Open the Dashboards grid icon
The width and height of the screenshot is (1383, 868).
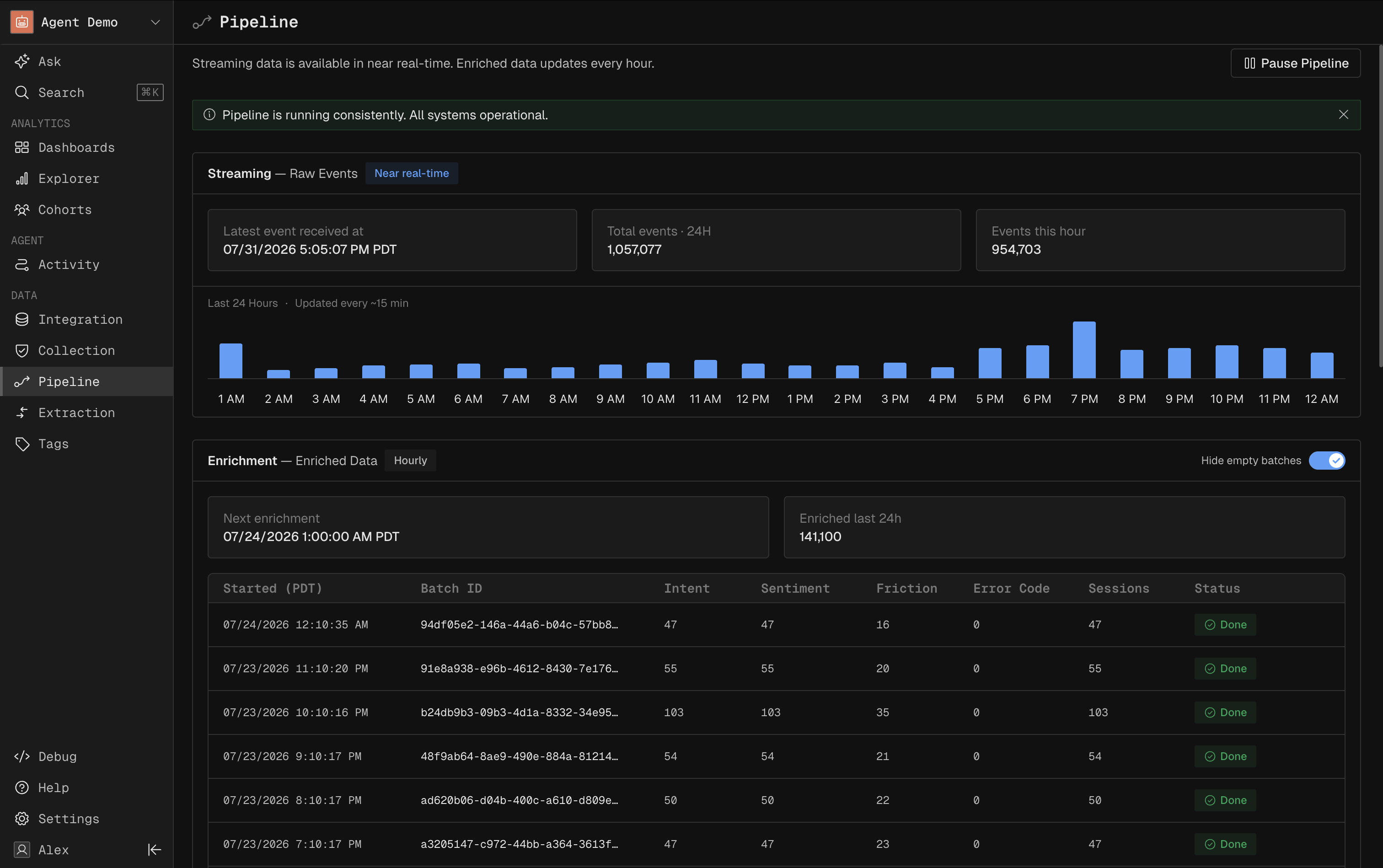click(22, 148)
